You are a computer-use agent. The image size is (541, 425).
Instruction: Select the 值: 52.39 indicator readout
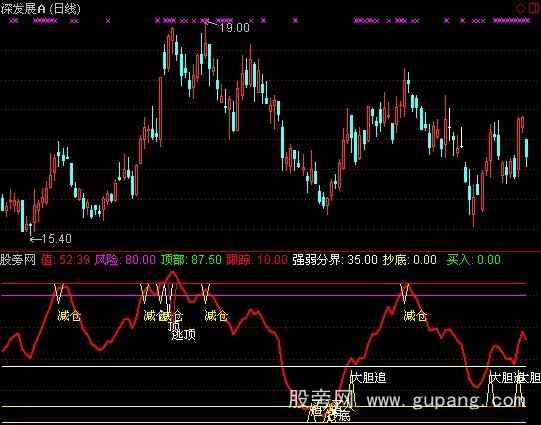point(66,259)
